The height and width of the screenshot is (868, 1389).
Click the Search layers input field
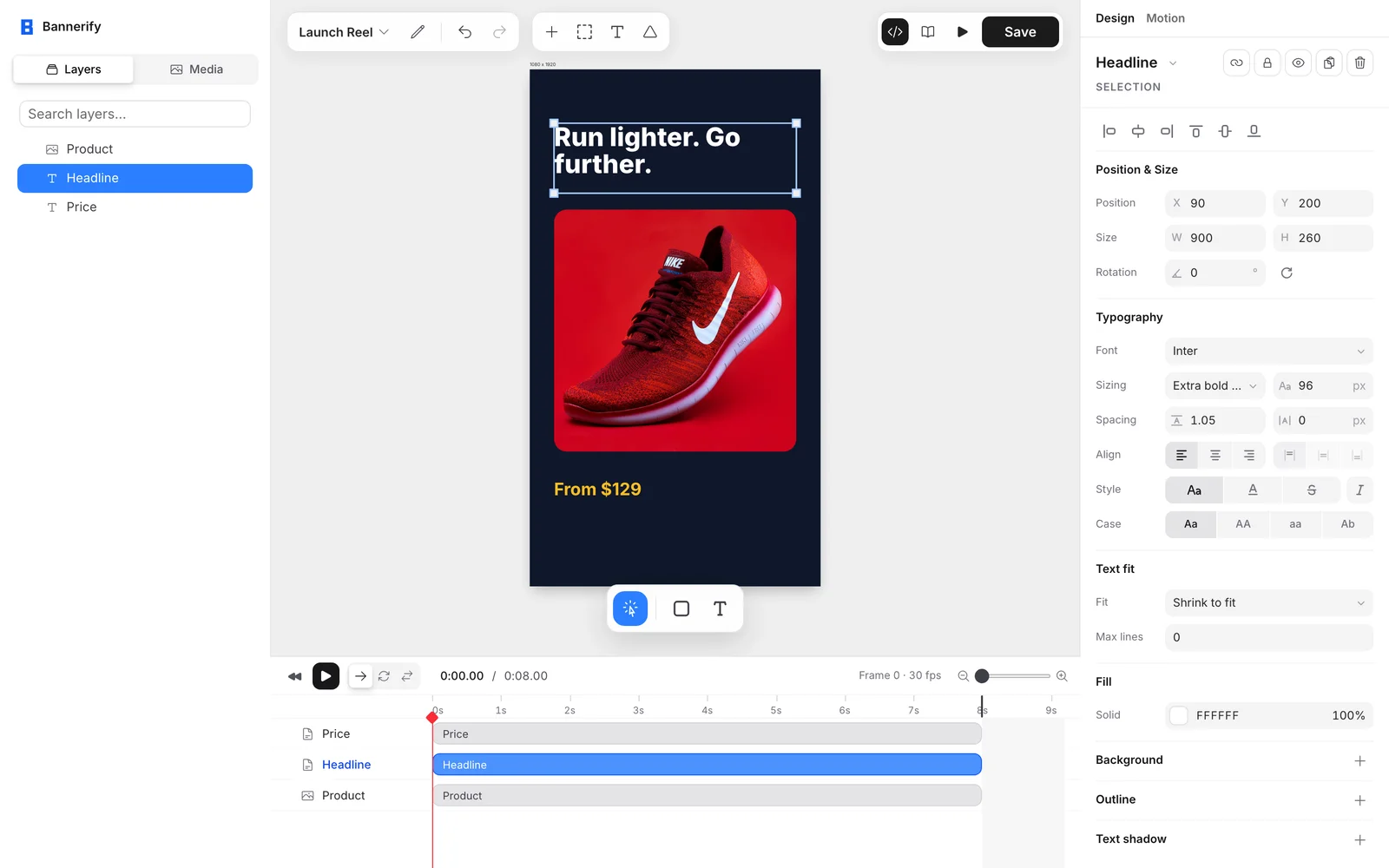(x=135, y=114)
